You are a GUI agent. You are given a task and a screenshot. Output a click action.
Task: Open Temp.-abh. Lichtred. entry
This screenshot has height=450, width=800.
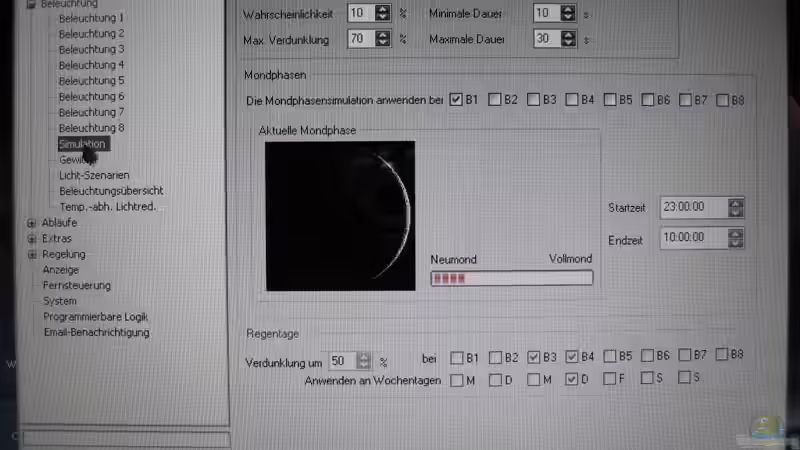coord(108,207)
